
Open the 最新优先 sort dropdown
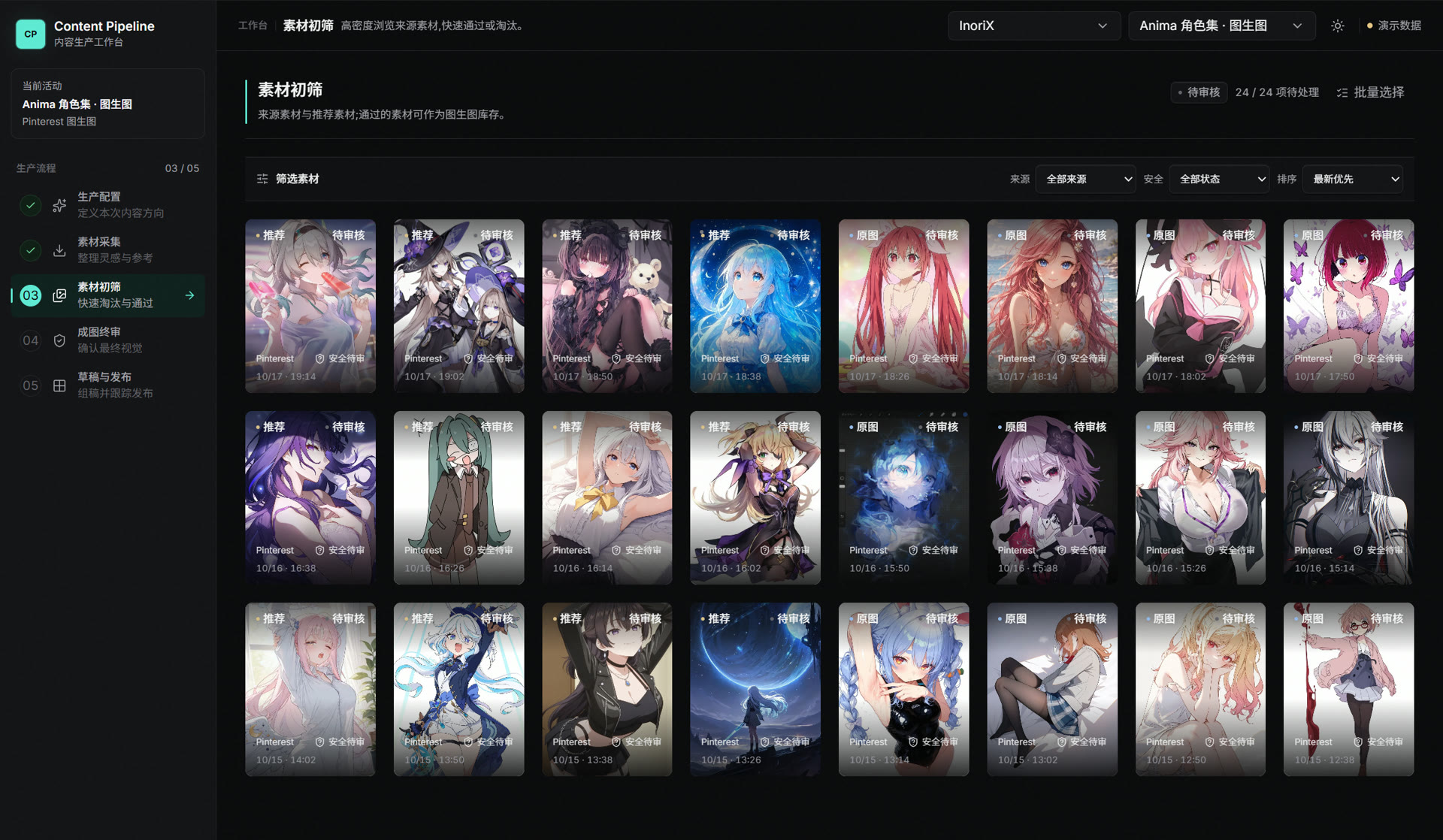point(1353,179)
